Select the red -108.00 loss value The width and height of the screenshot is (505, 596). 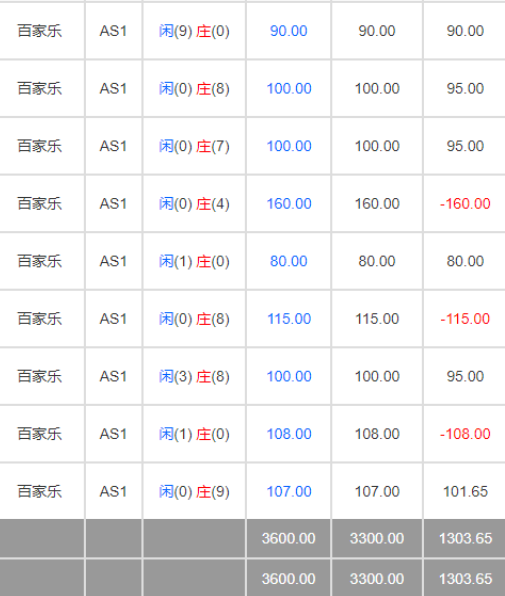click(x=465, y=434)
